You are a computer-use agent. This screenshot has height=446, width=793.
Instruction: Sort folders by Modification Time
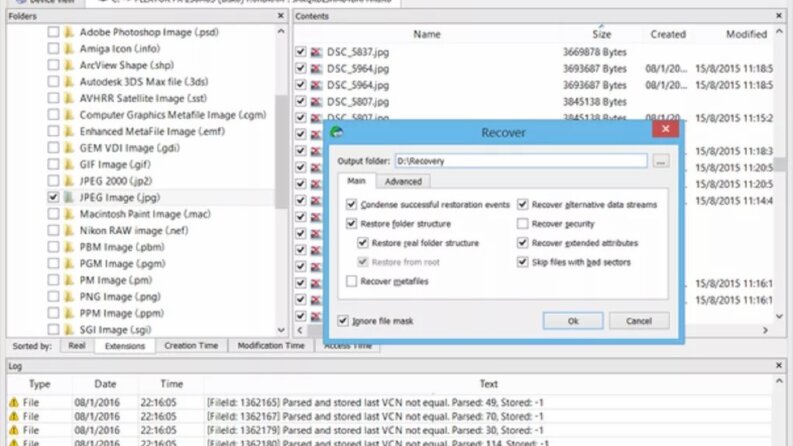[x=271, y=345]
